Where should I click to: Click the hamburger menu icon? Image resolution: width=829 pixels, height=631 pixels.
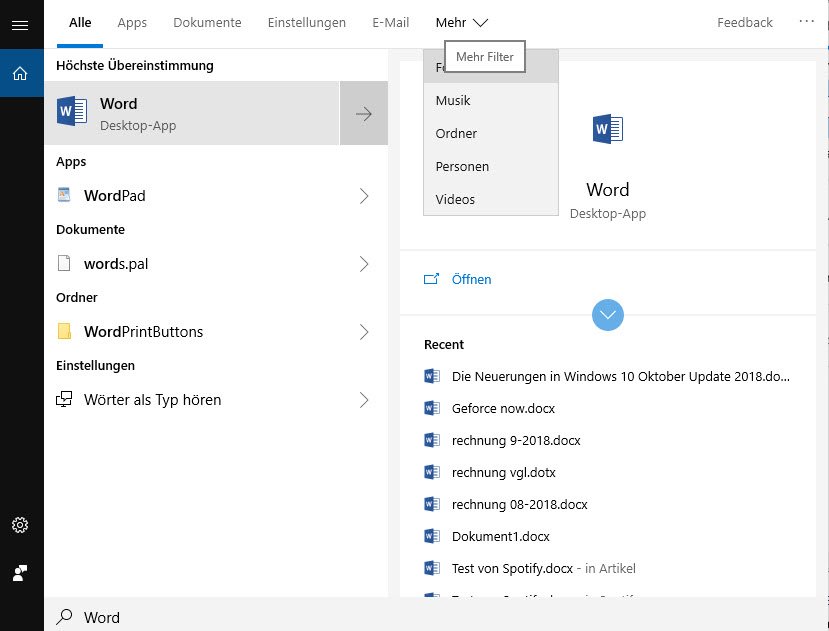click(20, 25)
